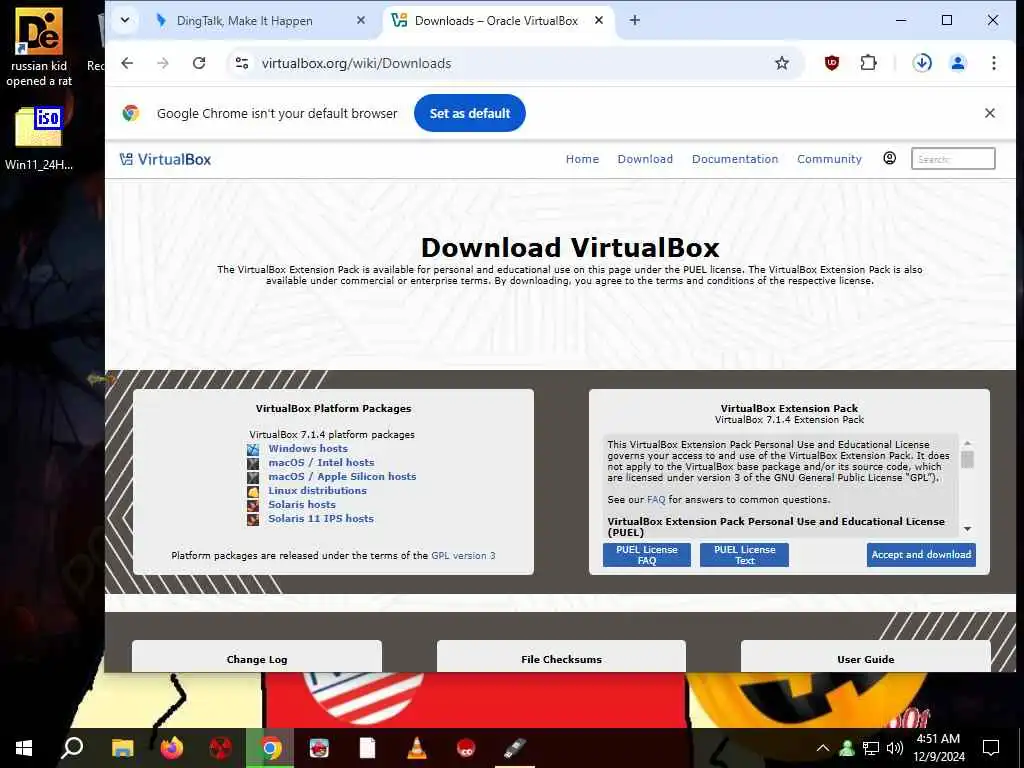Open the Windows Start menu

pos(24,748)
